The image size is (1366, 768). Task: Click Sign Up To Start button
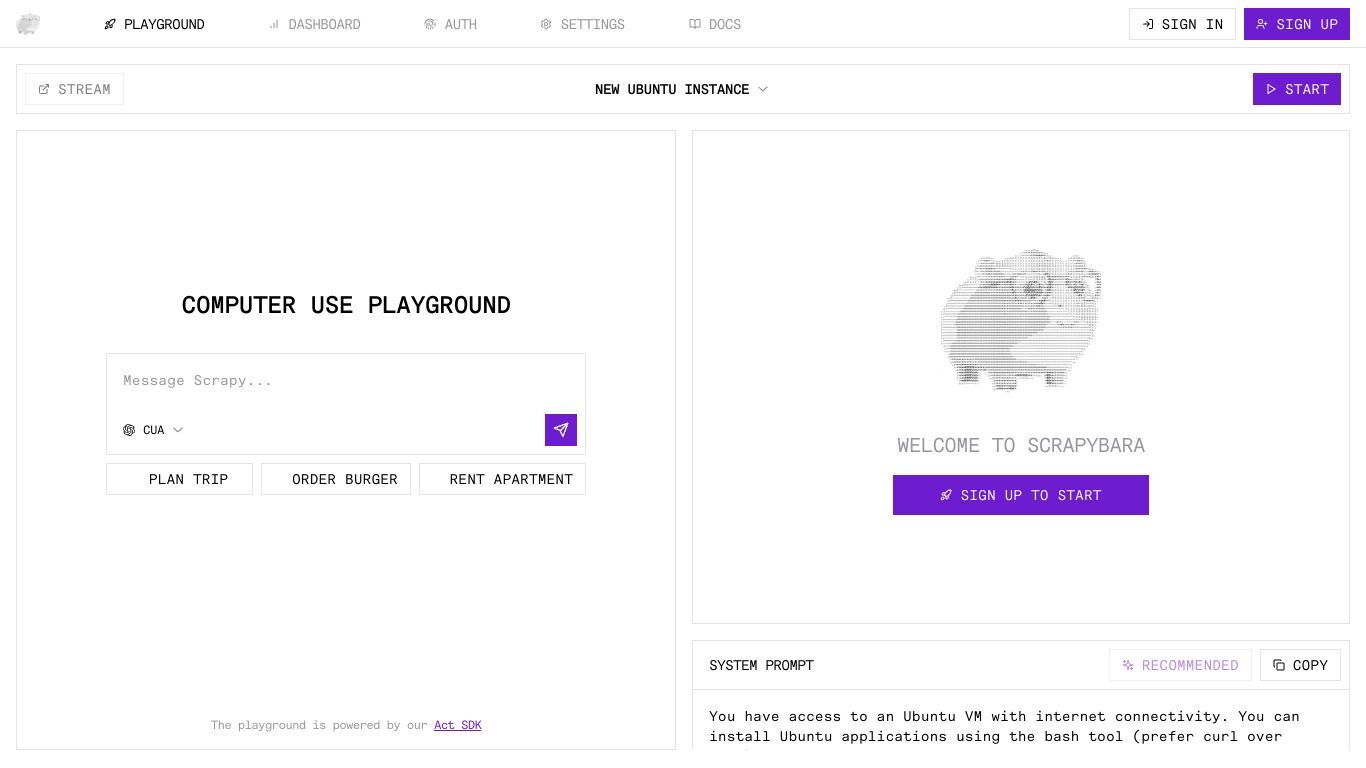coord(1020,495)
